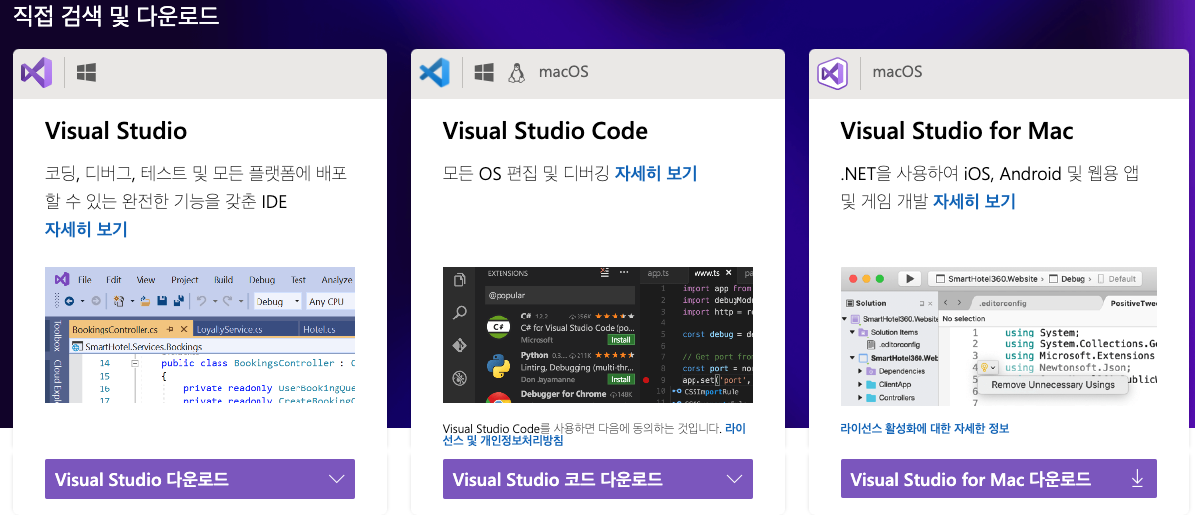
Task: Open 라이선스 활성화에 대한 자세한 정보 link
Action: point(924,429)
